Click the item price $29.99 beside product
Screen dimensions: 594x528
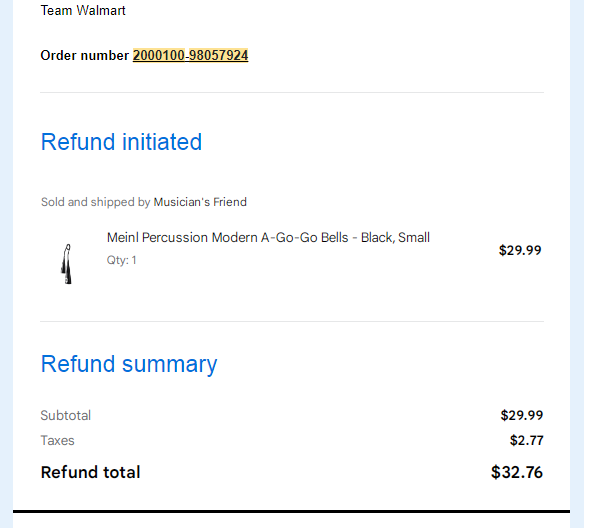click(520, 250)
